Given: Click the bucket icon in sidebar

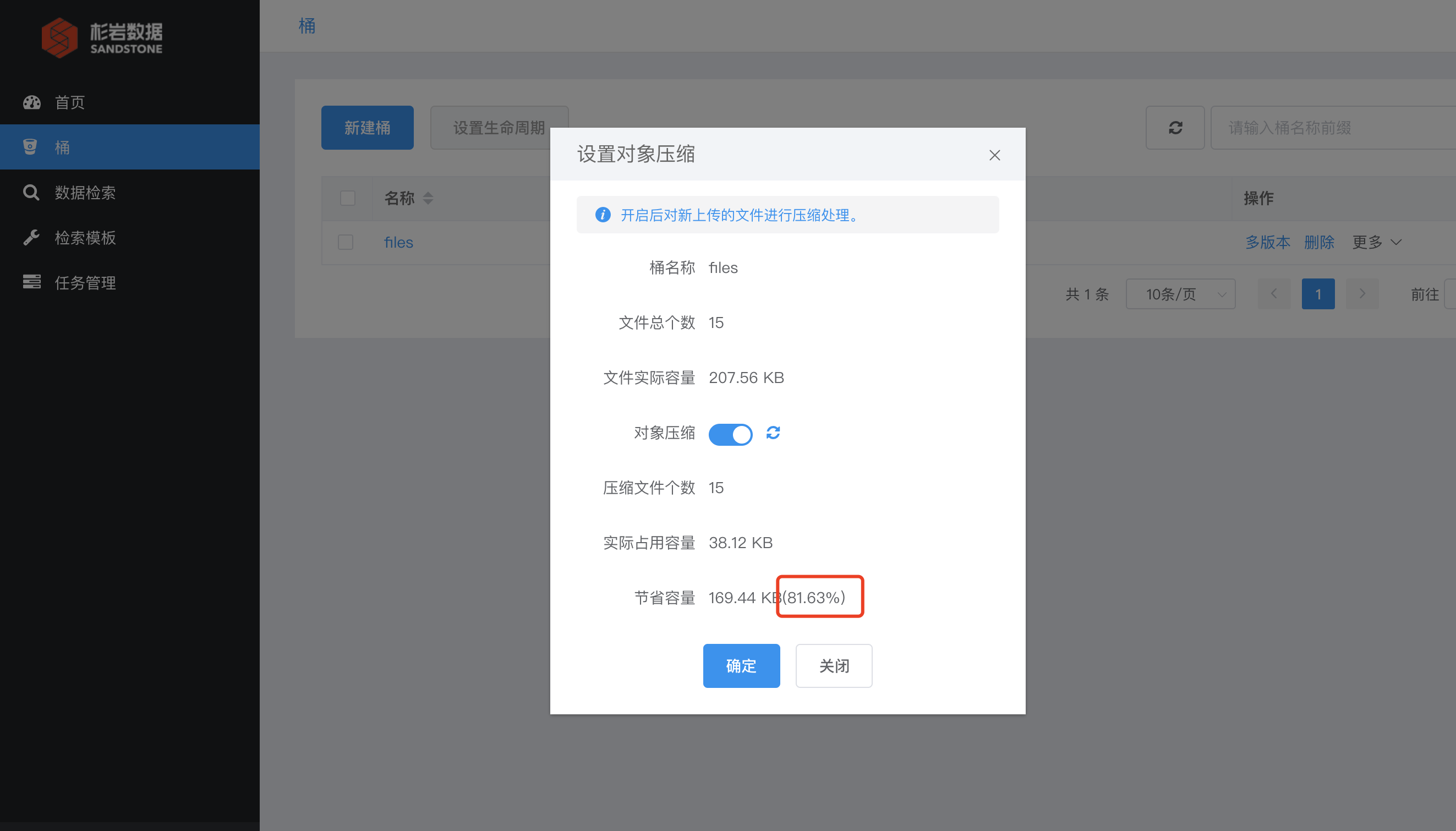Looking at the screenshot, I should pyautogui.click(x=30, y=147).
